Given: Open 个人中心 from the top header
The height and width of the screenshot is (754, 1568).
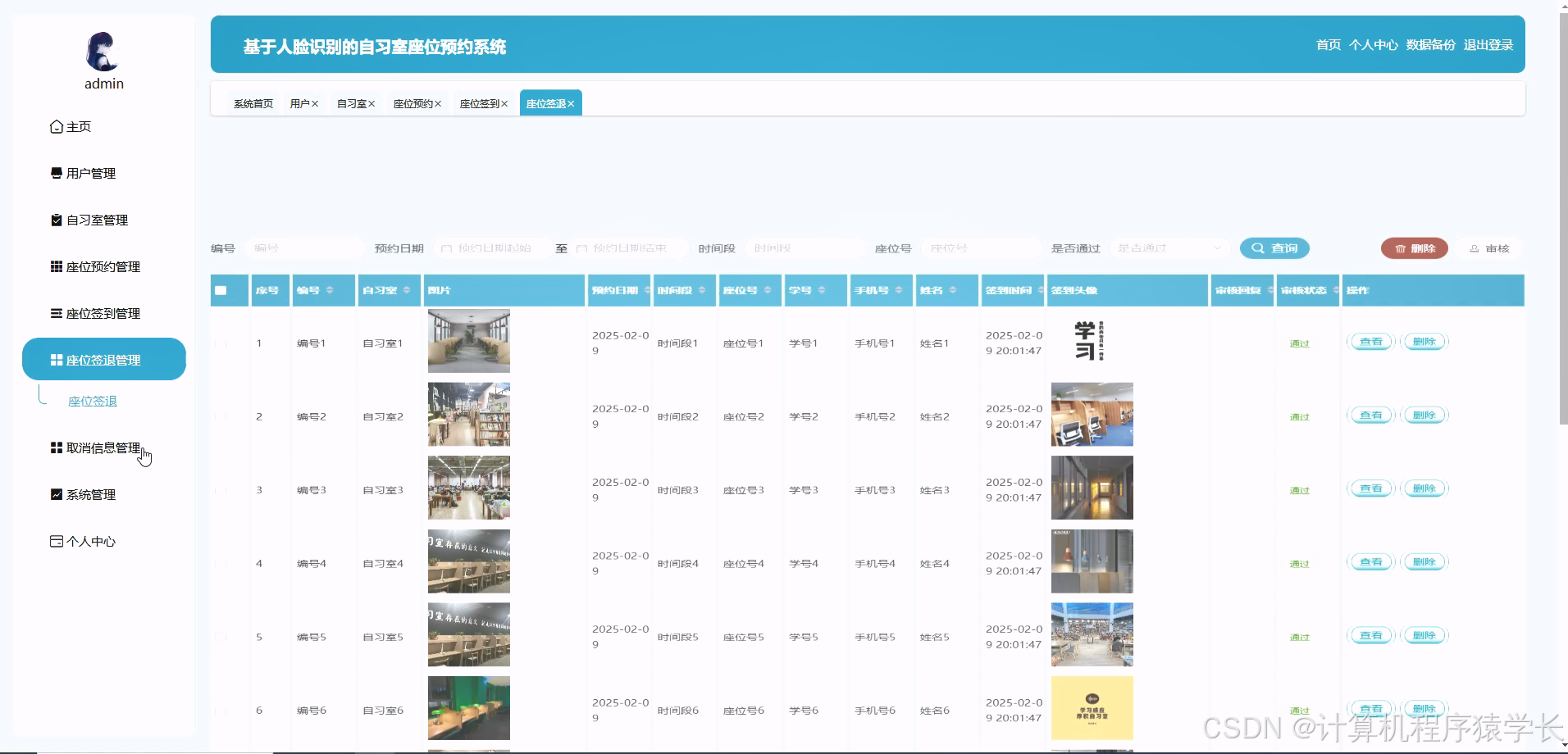Looking at the screenshot, I should [1374, 45].
